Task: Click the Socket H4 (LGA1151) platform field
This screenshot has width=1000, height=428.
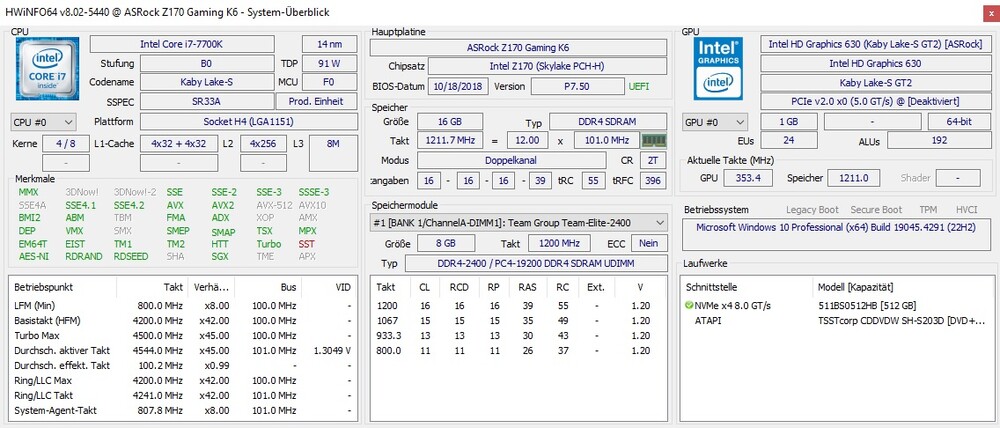Action: tap(249, 122)
